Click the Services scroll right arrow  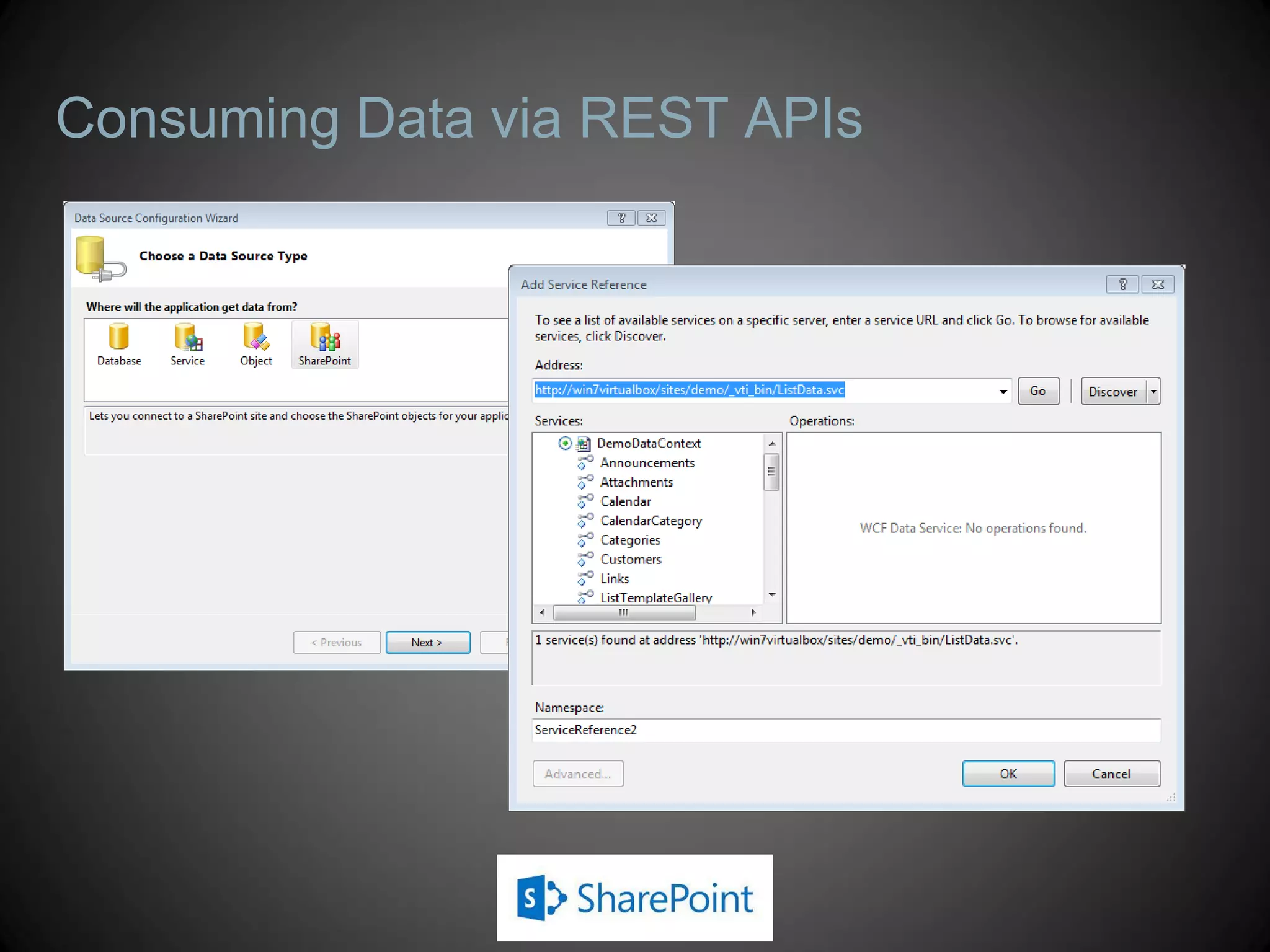tap(753, 612)
